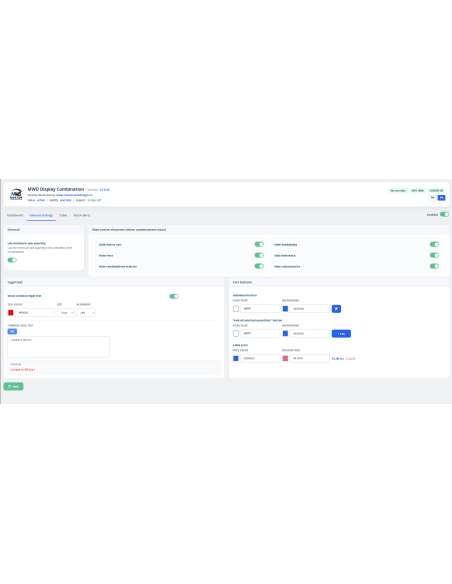
Task: Focus add-all button icon color hex field
Action: (260, 334)
